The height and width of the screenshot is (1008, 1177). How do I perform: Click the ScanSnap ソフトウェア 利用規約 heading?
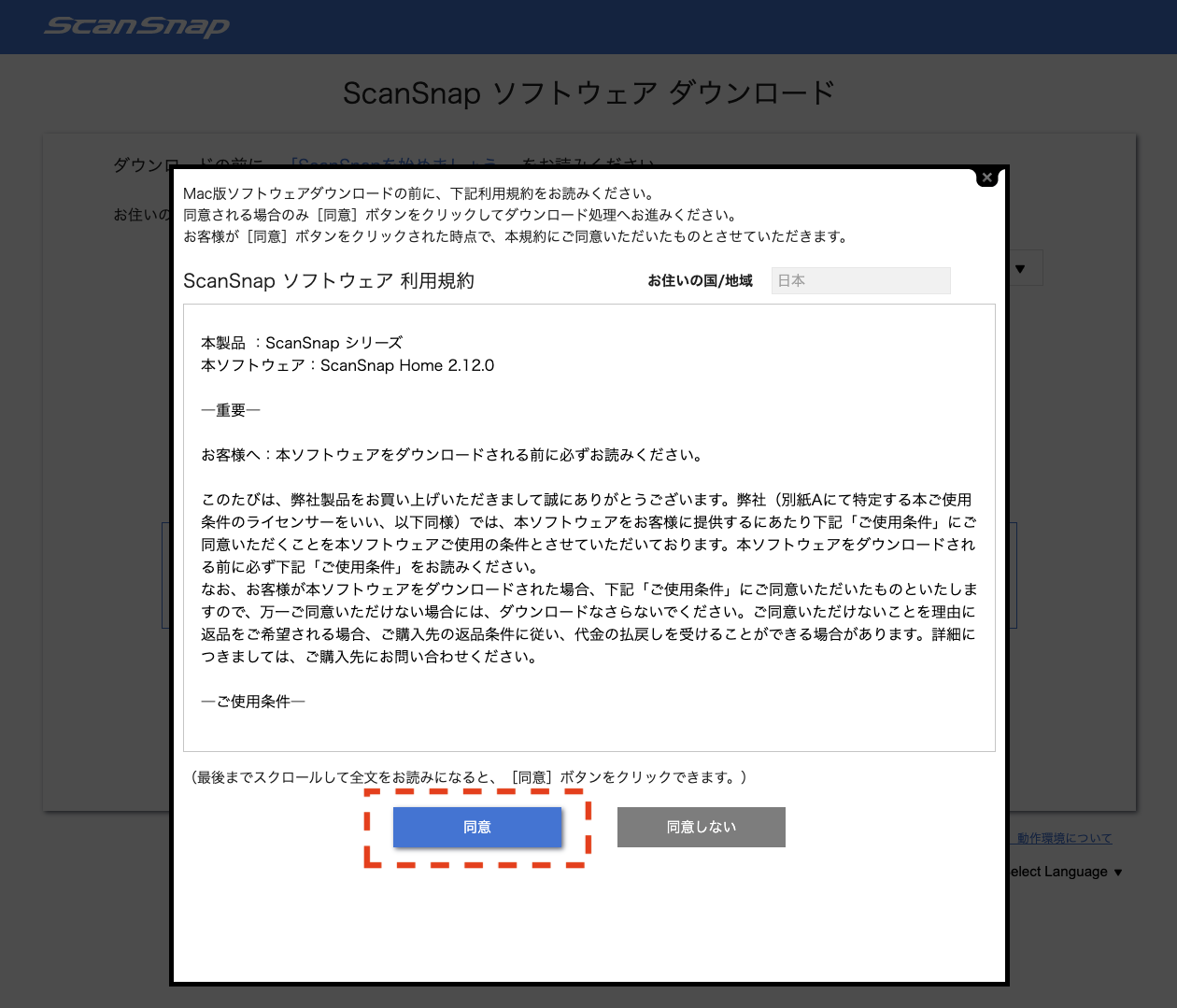(x=329, y=281)
